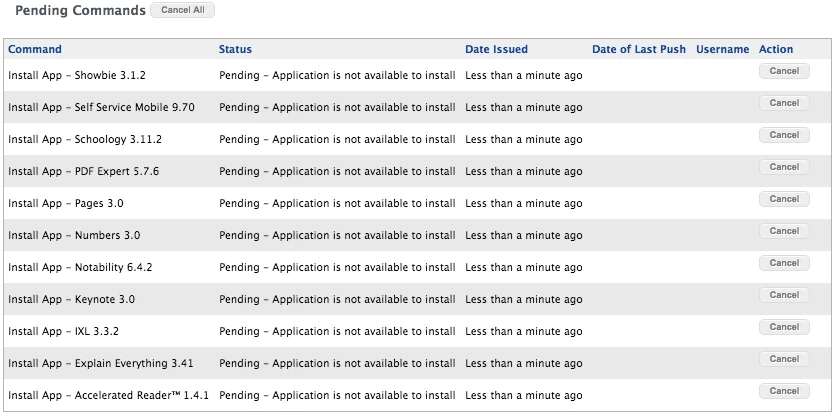Cancel the Pages 3.0 install command
This screenshot has height=418, width=838.
pos(784,199)
